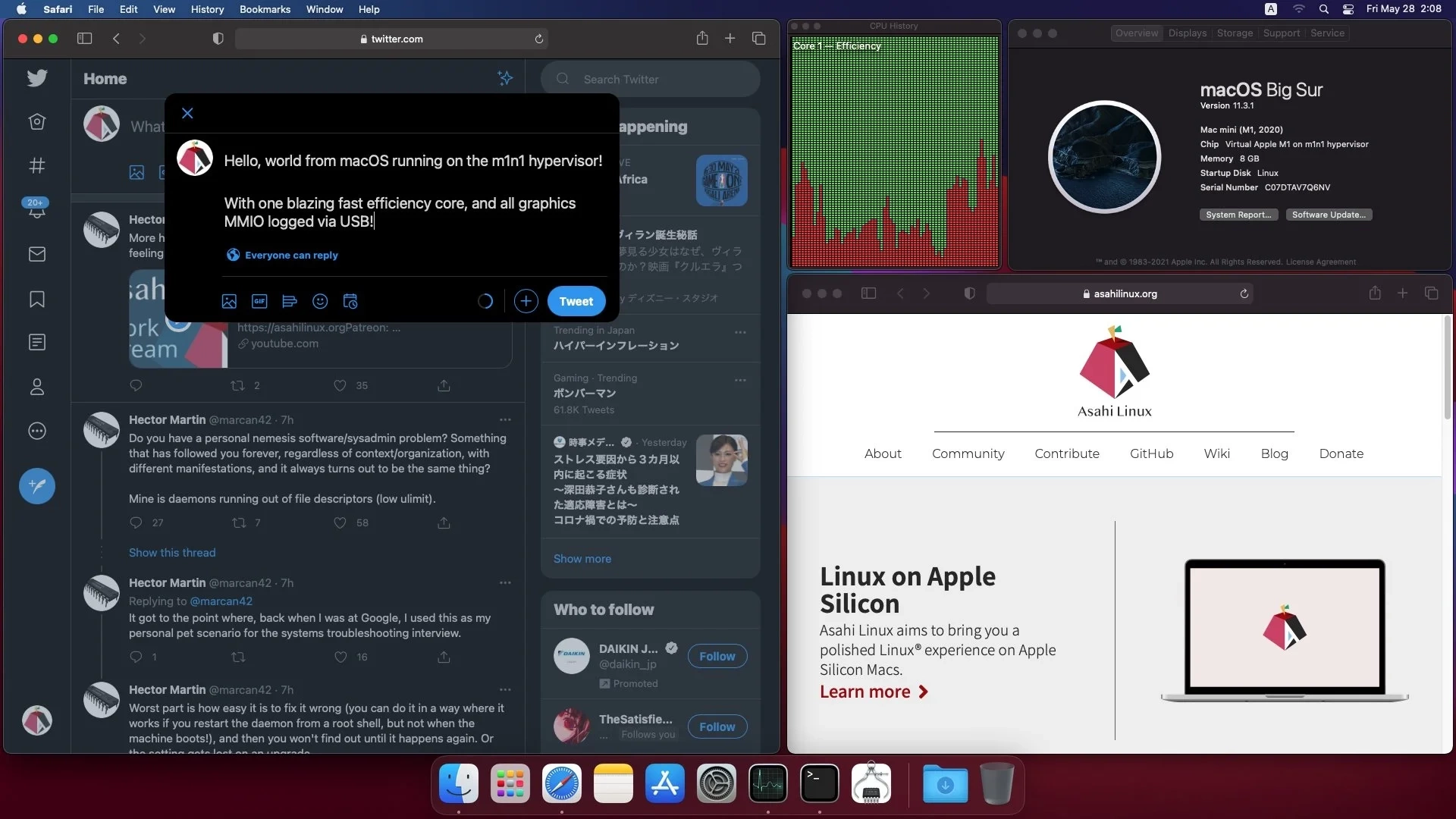Share page from Twitter Safari window

point(702,38)
